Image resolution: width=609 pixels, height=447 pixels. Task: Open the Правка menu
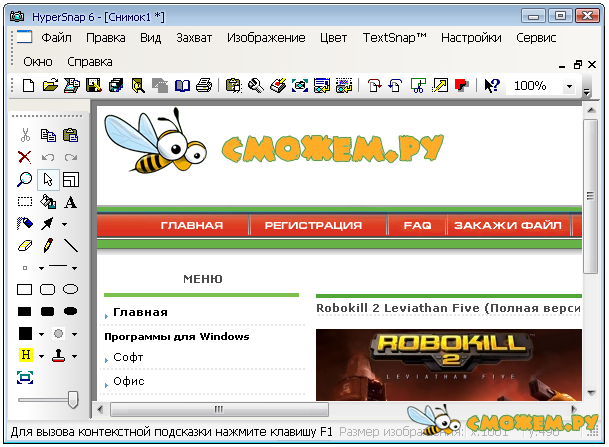click(x=106, y=38)
